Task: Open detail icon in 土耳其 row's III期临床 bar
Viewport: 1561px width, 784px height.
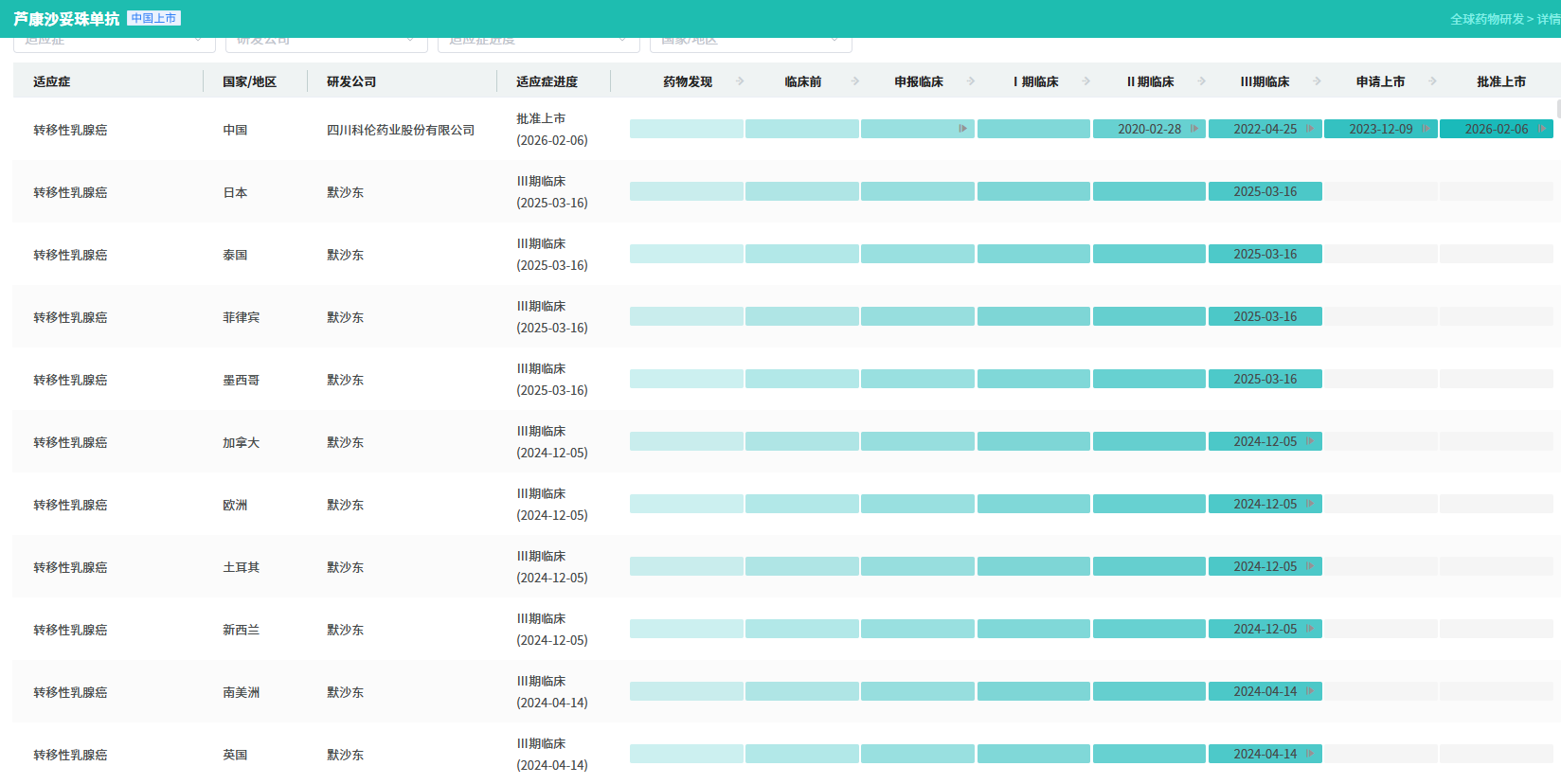Action: click(x=1310, y=566)
